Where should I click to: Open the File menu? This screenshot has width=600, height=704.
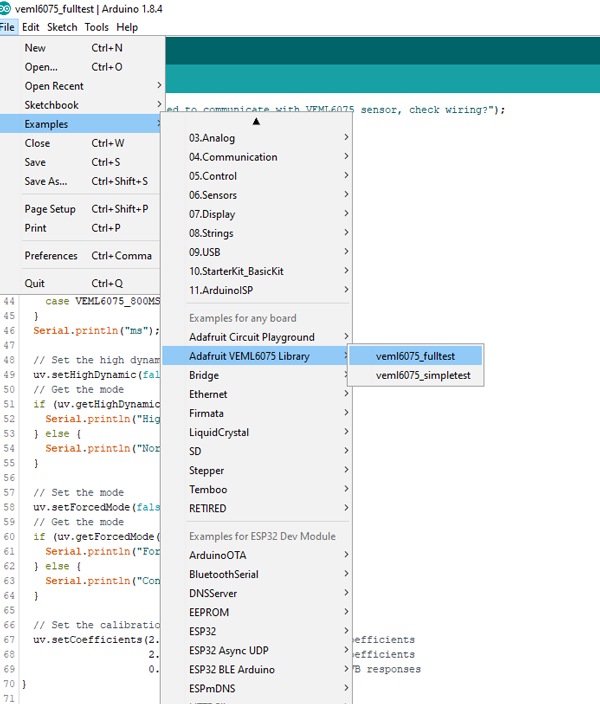[8, 27]
